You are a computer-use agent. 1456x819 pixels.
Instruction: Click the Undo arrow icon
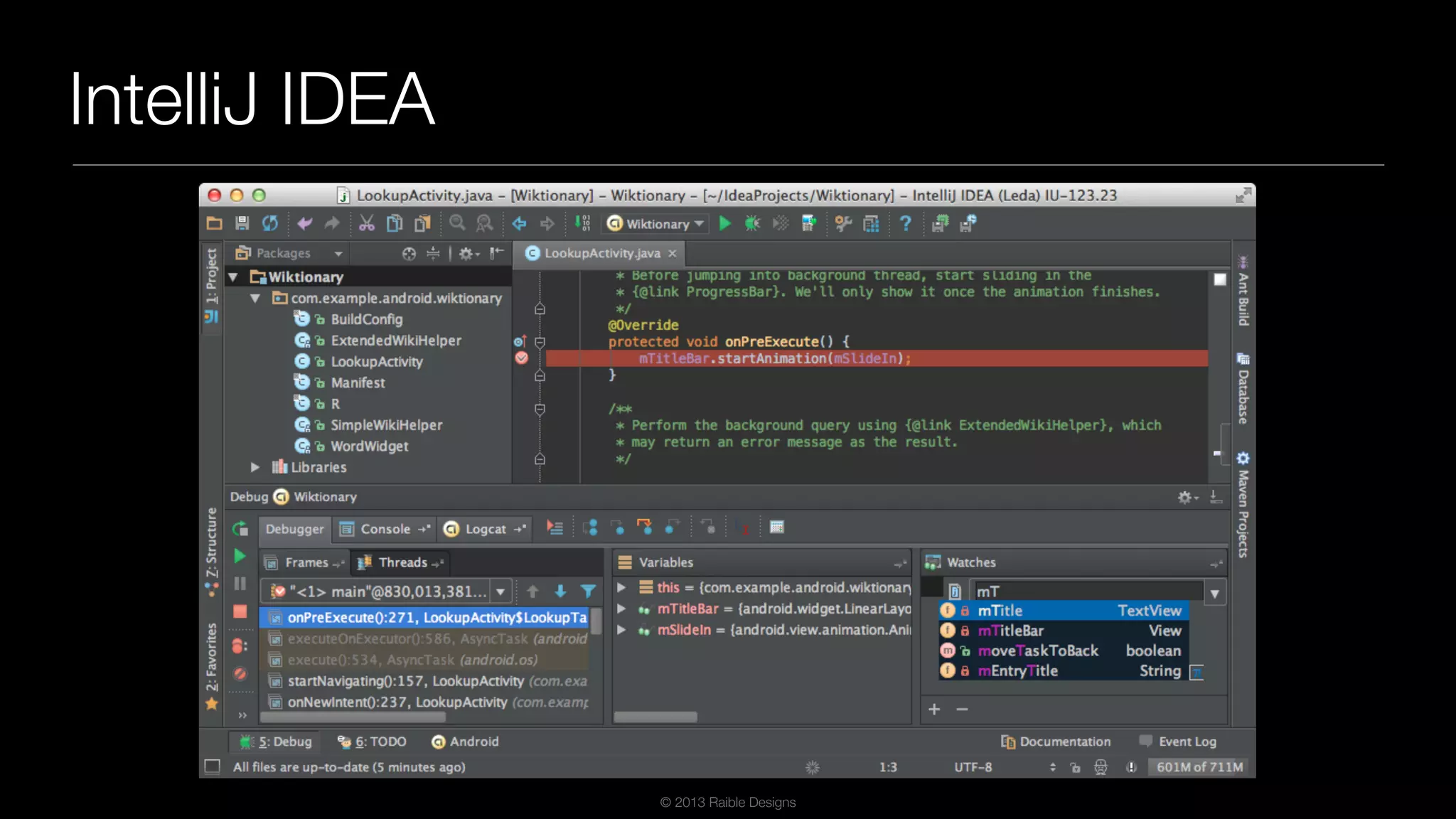305,224
